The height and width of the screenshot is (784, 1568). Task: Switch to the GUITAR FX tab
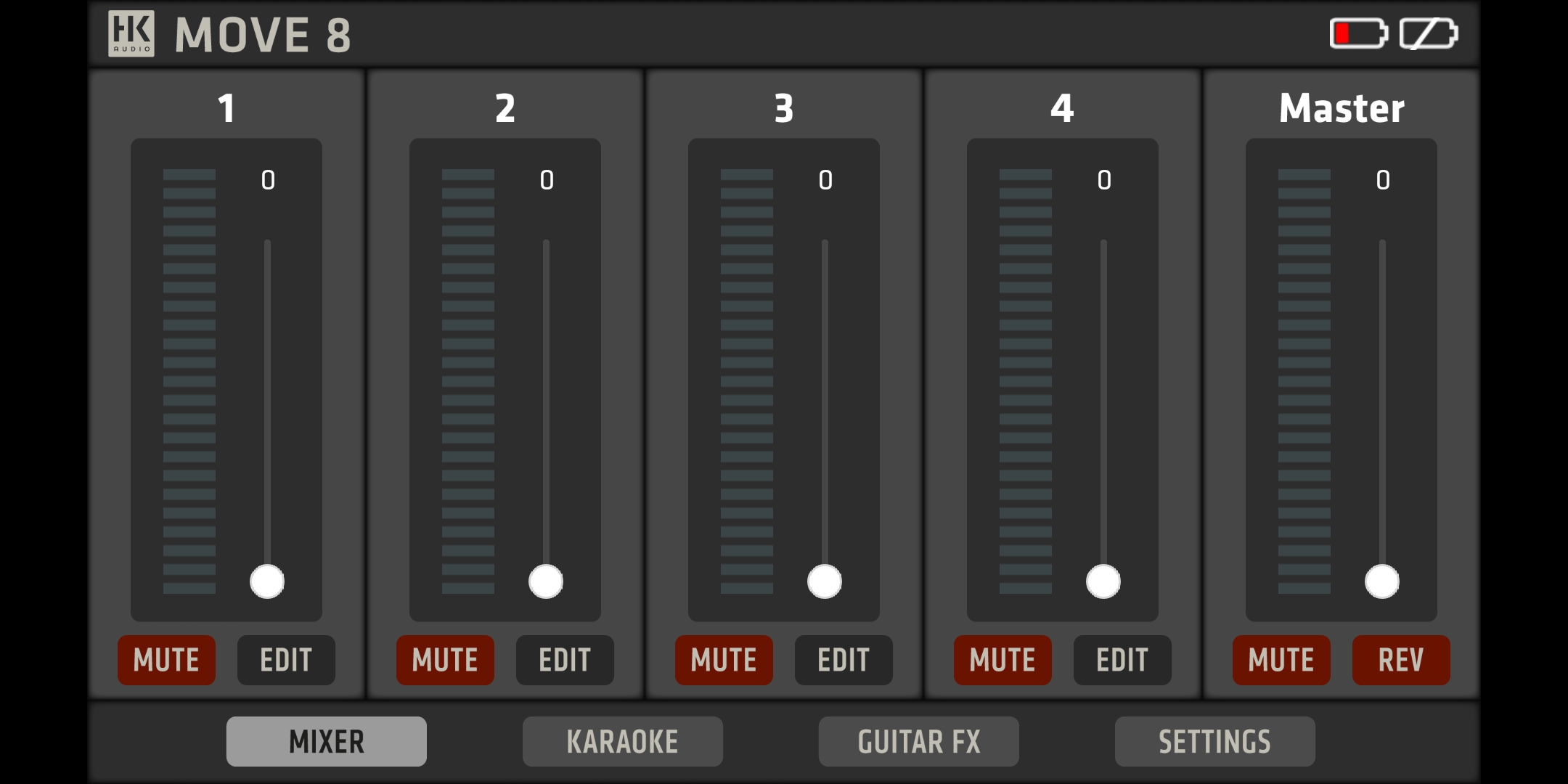[x=918, y=741]
